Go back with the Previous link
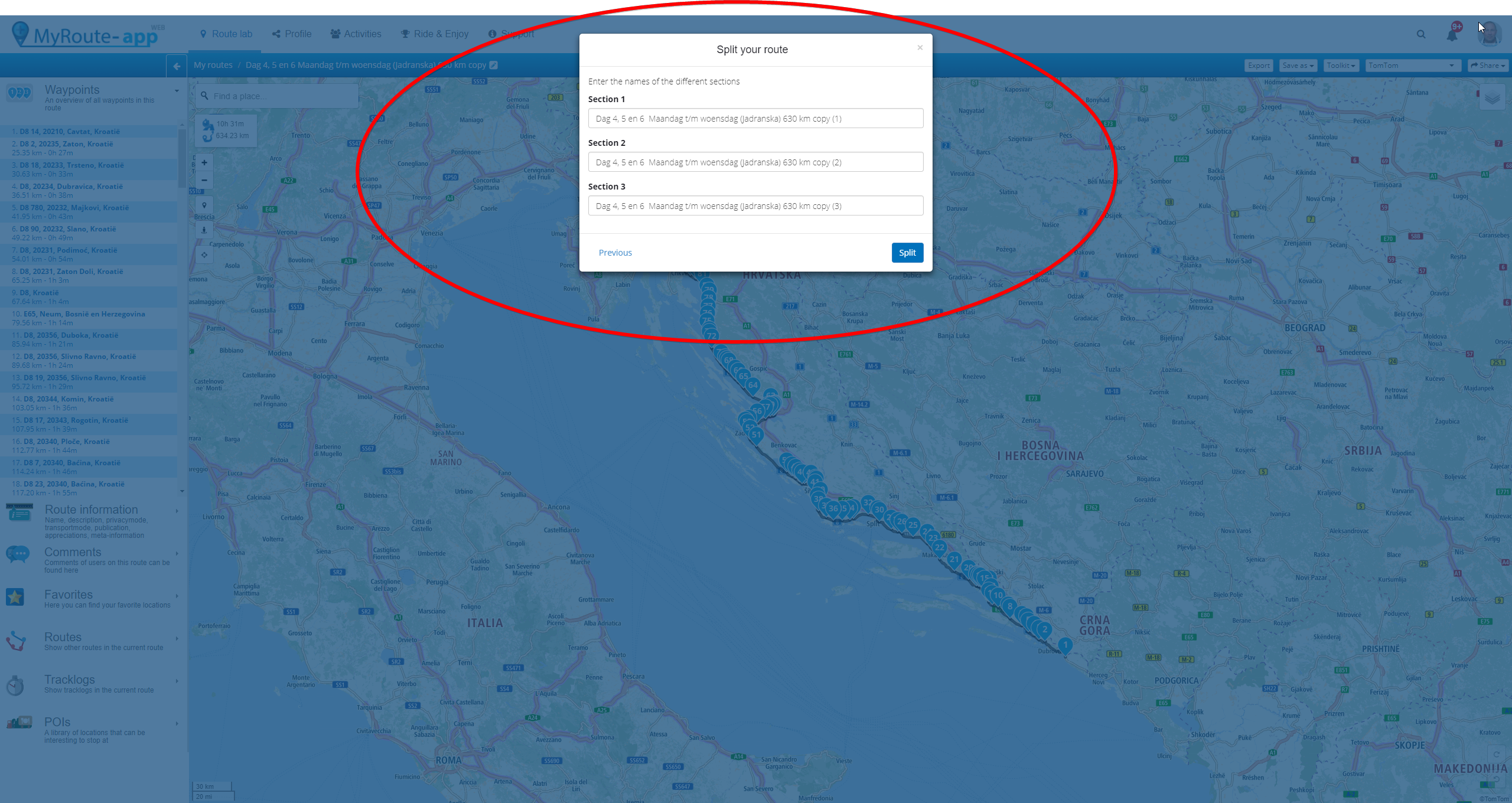 pyautogui.click(x=615, y=253)
